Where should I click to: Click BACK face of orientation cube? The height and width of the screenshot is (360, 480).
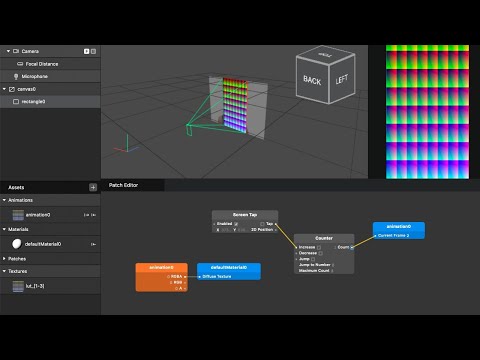[x=312, y=80]
